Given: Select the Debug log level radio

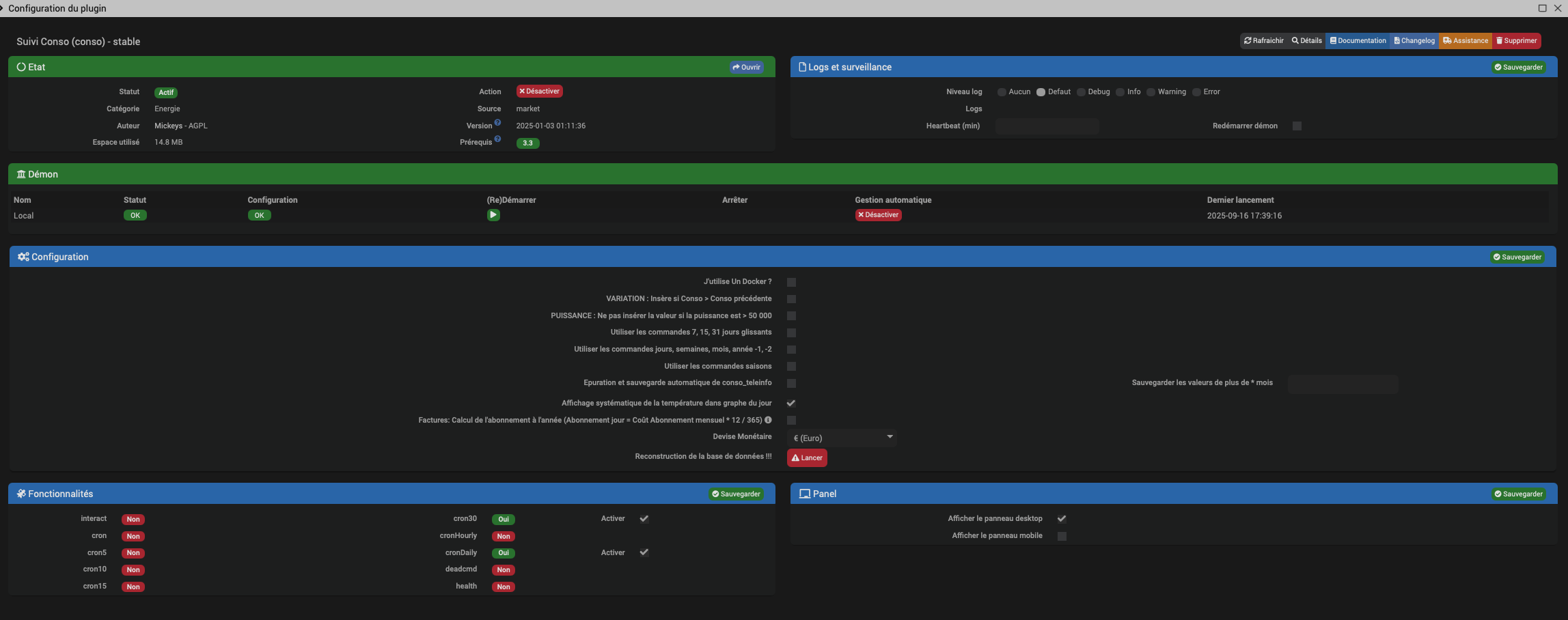Looking at the screenshot, I should (1081, 92).
